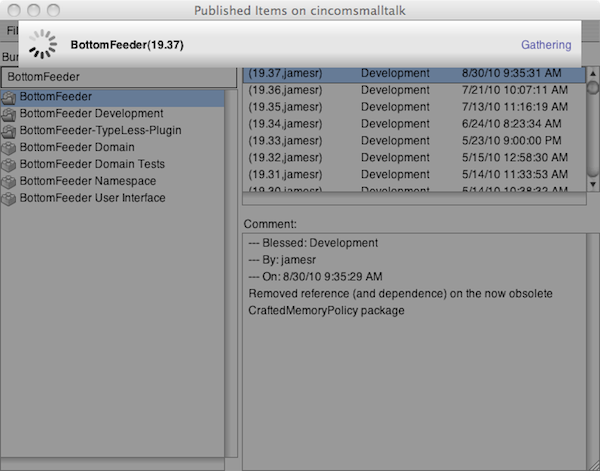This screenshot has height=471, width=600.
Task: Click the BottomFeeder Namespace package icon
Action: tap(9, 182)
